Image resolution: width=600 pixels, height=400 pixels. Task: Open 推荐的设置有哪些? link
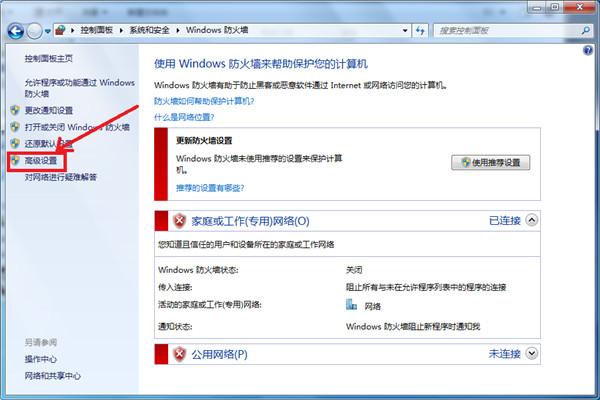pos(210,188)
